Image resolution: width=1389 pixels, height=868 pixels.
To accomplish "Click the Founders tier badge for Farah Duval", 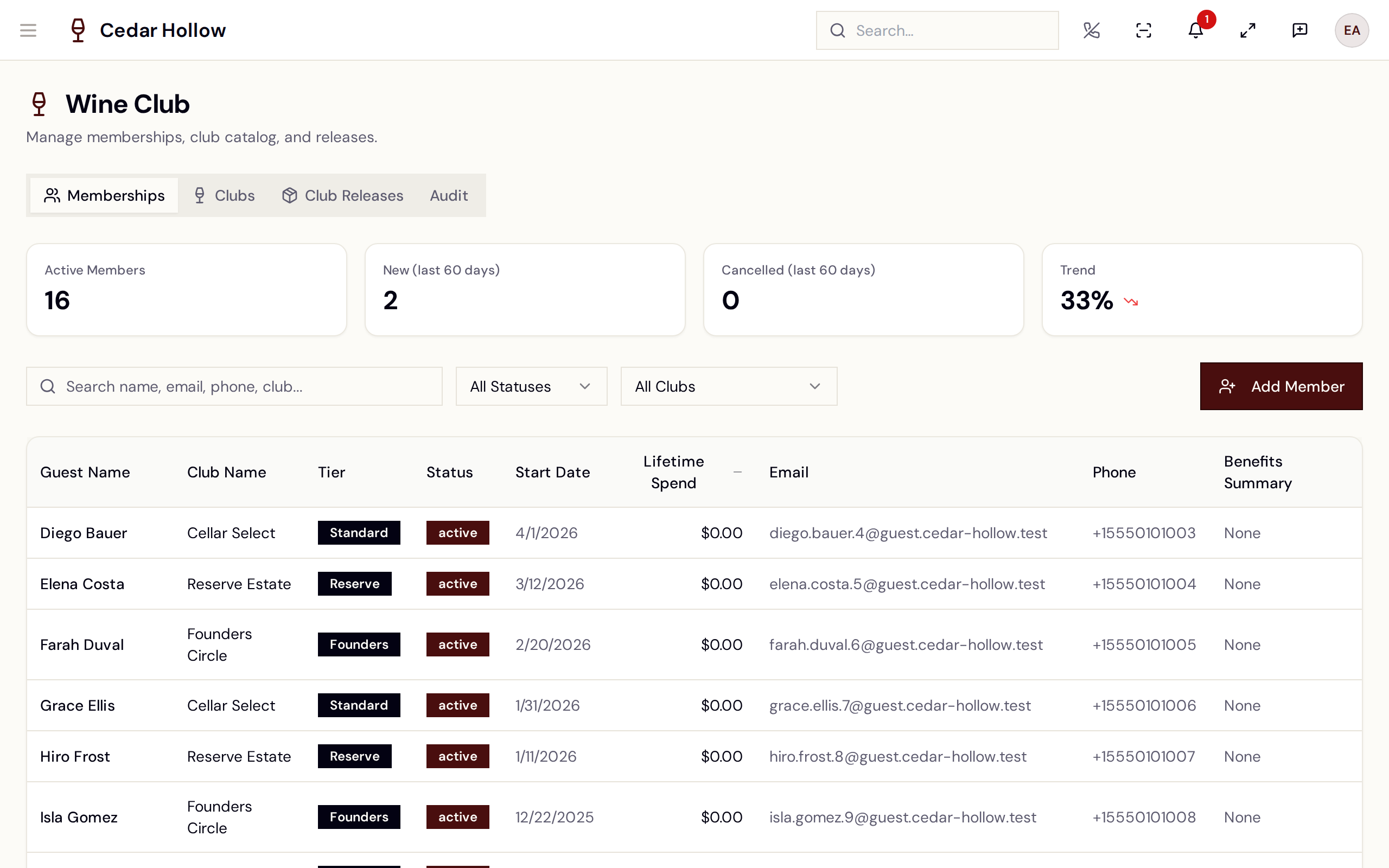I will click(359, 644).
